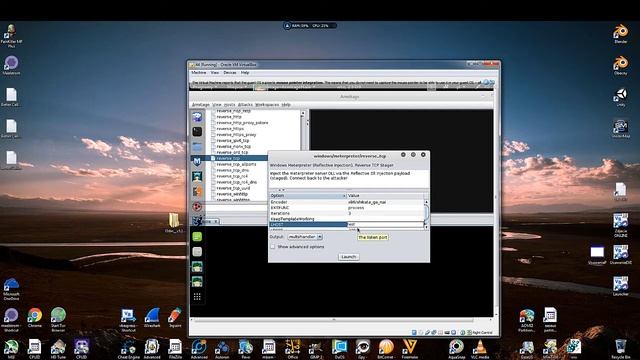Open the Armitage menu

pyautogui.click(x=200, y=105)
